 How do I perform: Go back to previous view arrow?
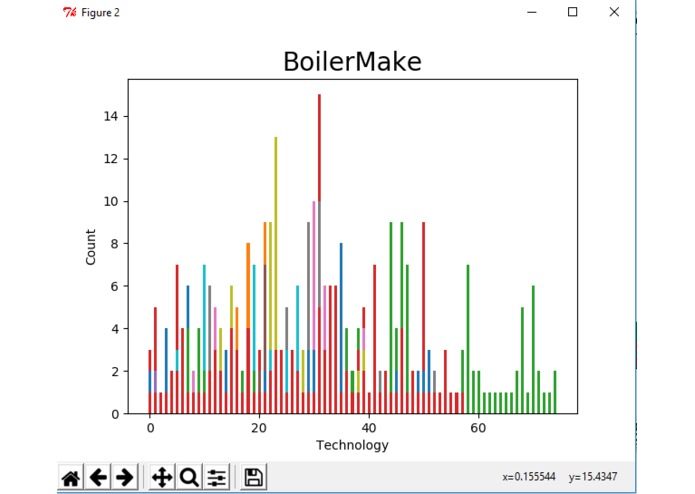point(98,478)
